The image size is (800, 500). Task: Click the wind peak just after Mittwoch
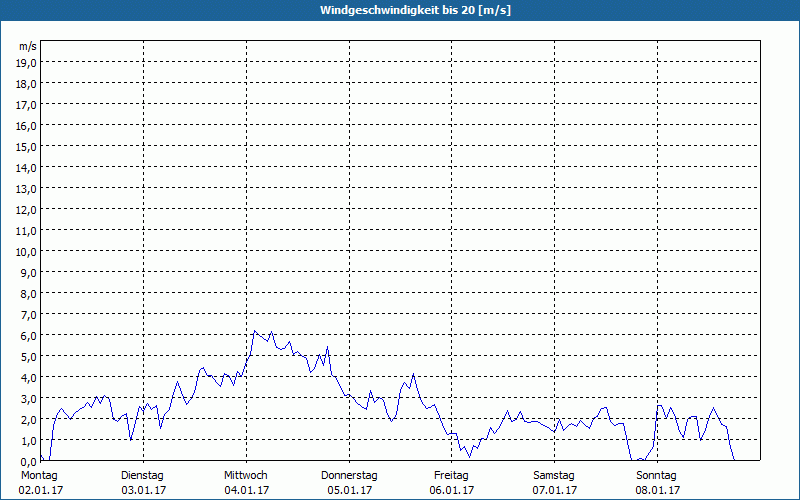[255, 331]
